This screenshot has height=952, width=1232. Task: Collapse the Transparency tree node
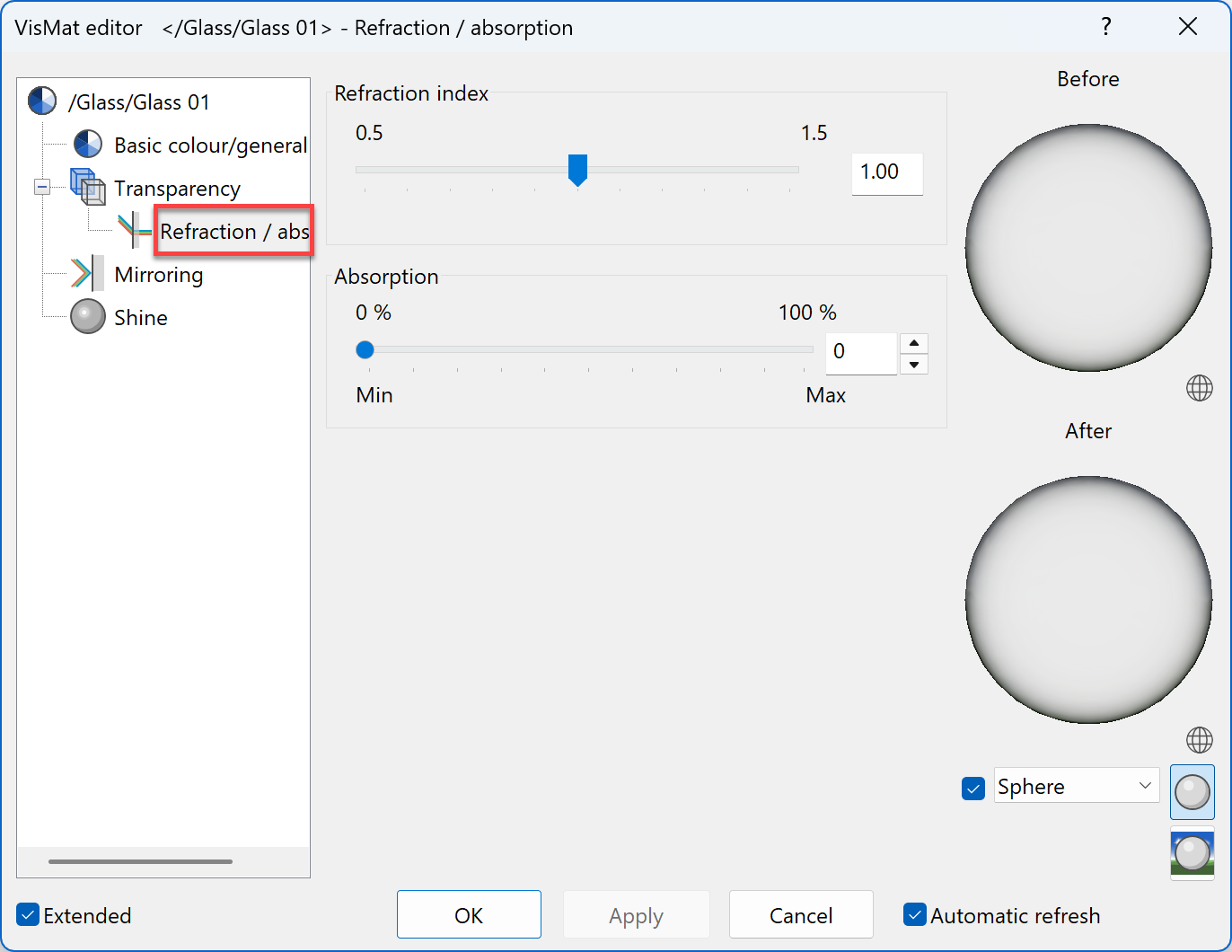pos(42,188)
